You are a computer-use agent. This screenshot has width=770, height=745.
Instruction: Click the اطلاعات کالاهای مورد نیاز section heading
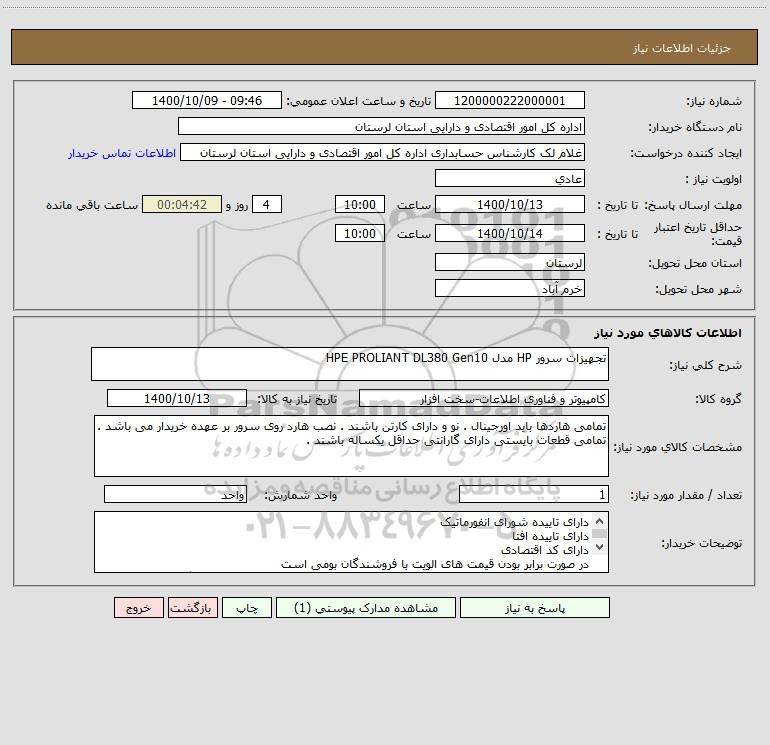coord(668,333)
